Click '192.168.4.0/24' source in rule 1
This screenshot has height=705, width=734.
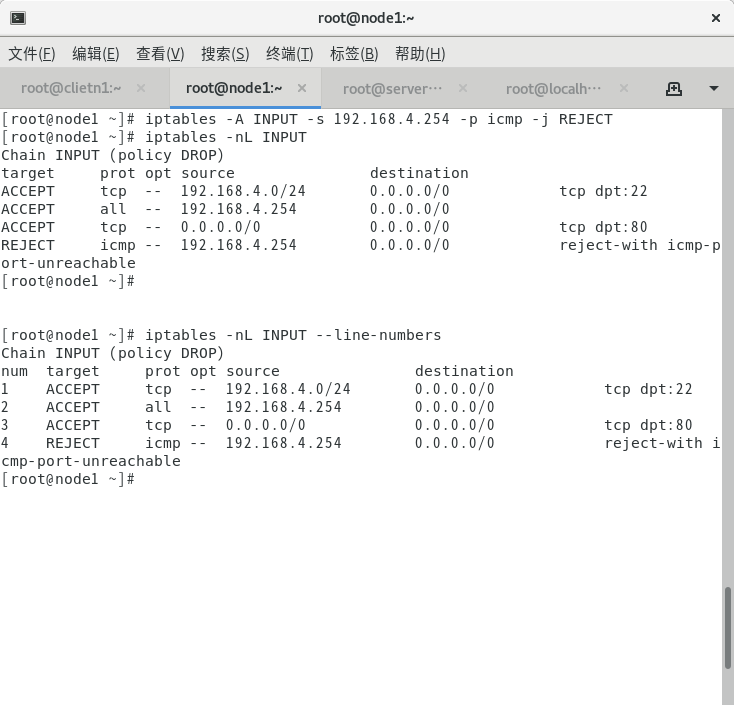click(x=288, y=389)
